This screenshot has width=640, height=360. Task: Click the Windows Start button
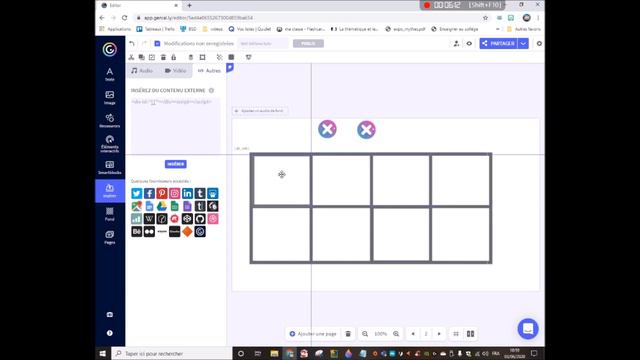103,353
